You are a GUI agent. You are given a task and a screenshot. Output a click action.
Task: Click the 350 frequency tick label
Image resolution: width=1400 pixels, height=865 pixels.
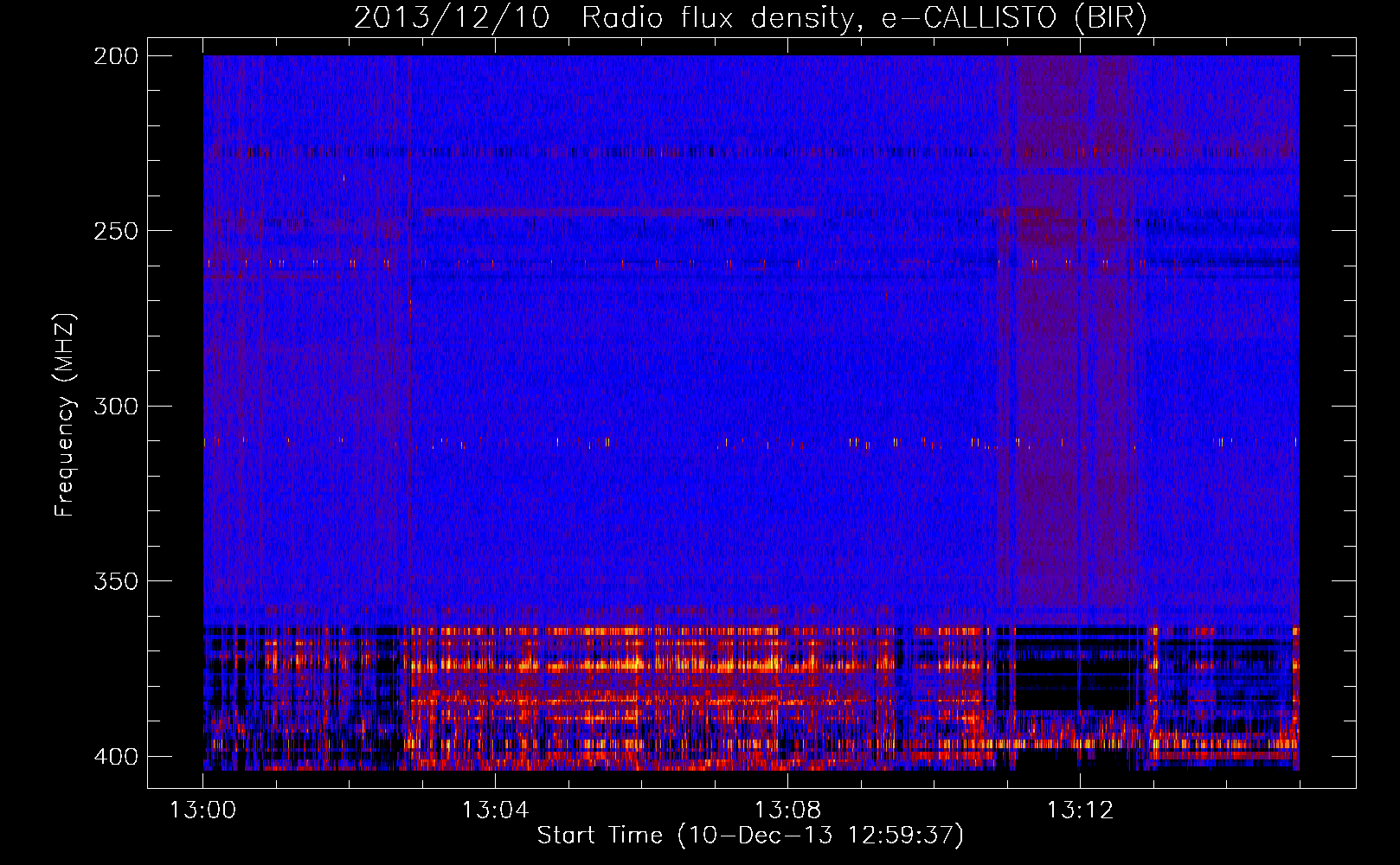click(x=115, y=580)
